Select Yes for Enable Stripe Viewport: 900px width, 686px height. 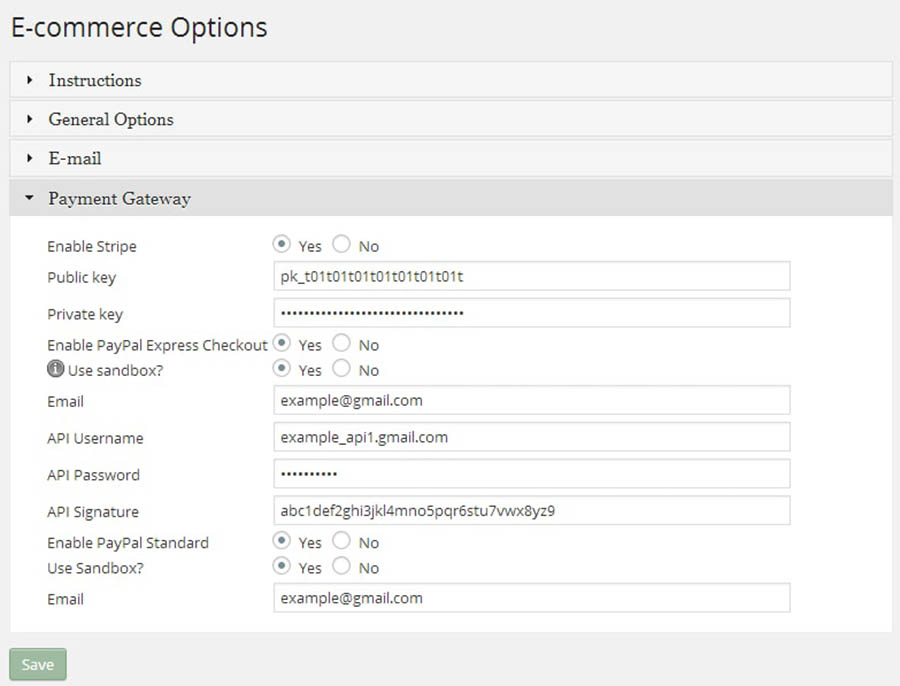point(282,245)
